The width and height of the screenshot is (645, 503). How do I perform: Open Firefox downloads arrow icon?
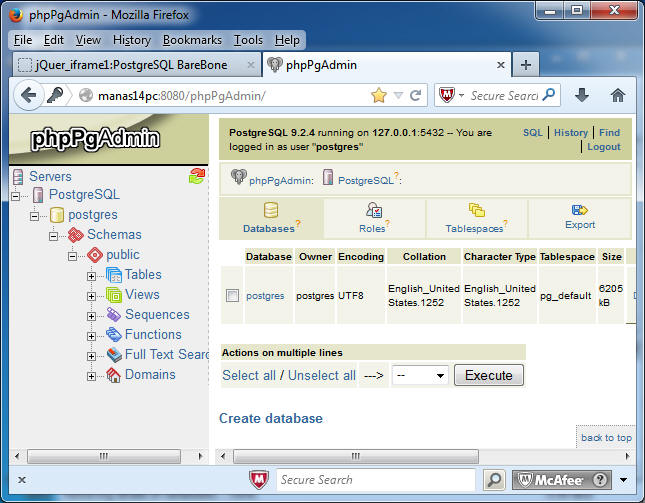click(x=582, y=95)
